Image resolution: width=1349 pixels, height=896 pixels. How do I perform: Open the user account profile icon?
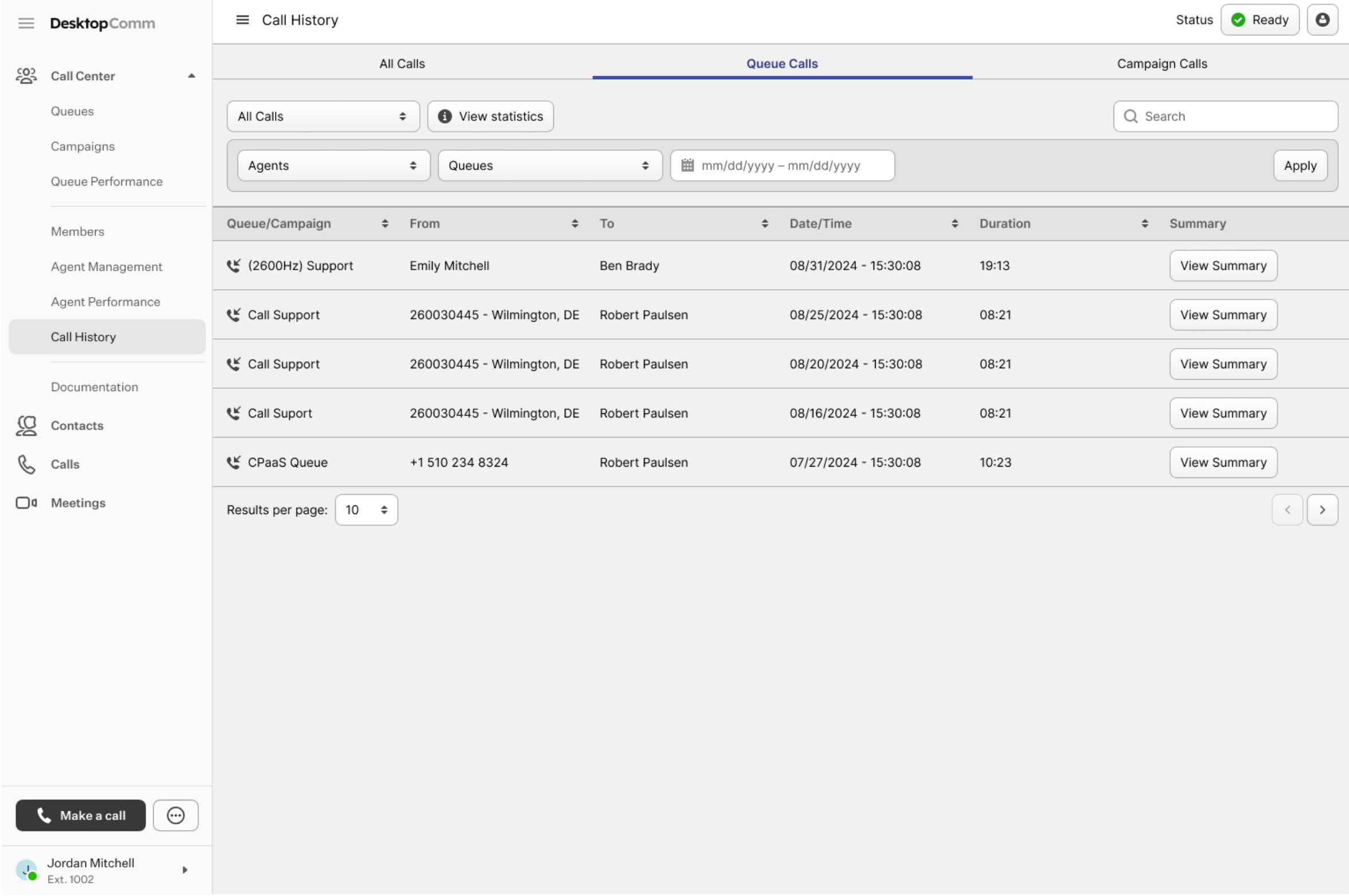[1322, 20]
